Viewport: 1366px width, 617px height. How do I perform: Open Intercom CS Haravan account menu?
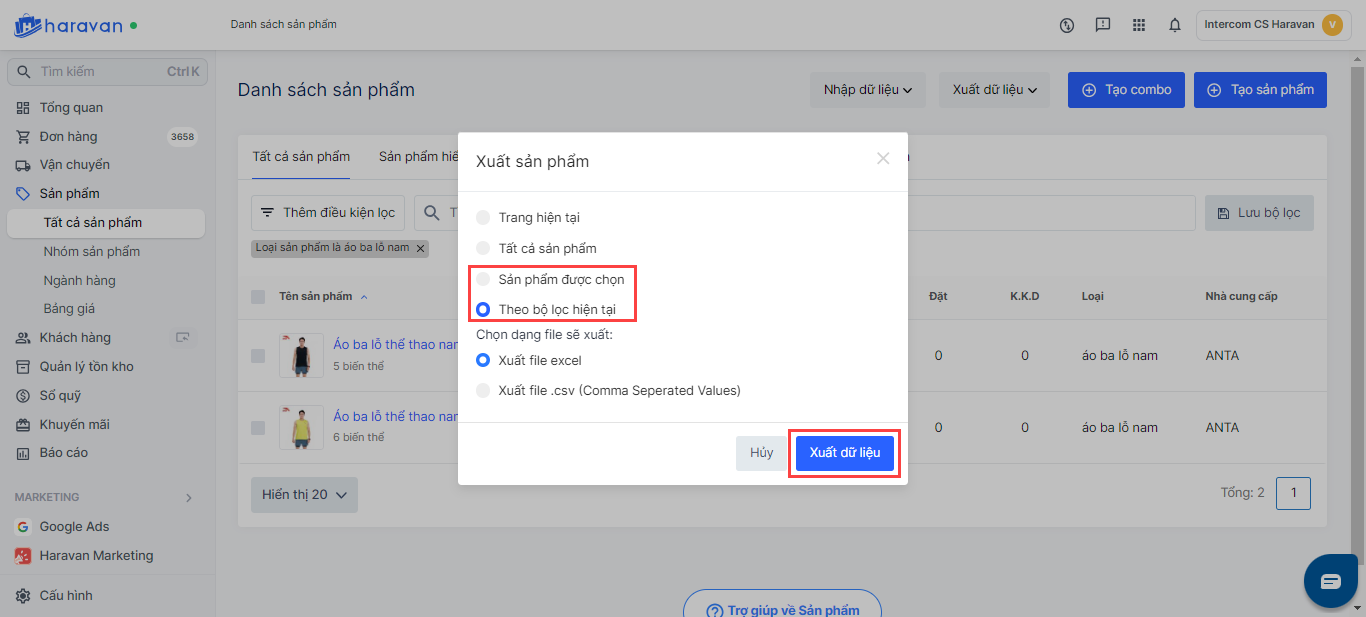point(1273,25)
